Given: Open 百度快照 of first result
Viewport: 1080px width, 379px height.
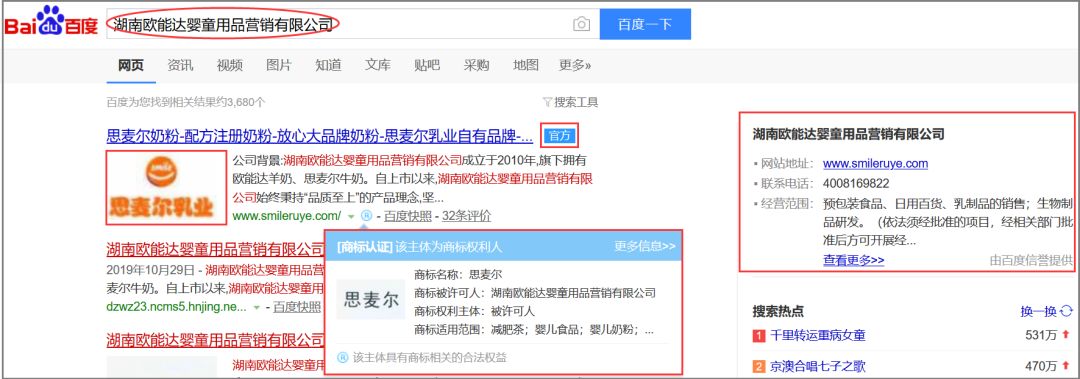Looking at the screenshot, I should [x=408, y=216].
